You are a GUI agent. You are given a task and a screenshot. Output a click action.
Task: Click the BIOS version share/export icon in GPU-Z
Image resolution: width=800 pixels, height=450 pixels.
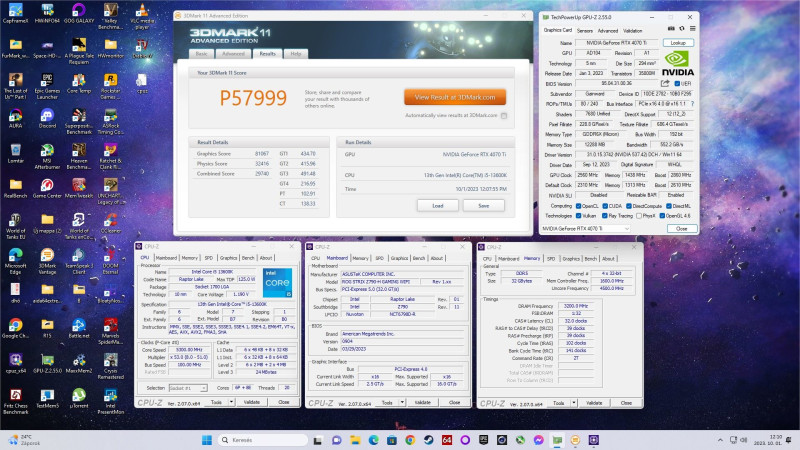pos(665,83)
